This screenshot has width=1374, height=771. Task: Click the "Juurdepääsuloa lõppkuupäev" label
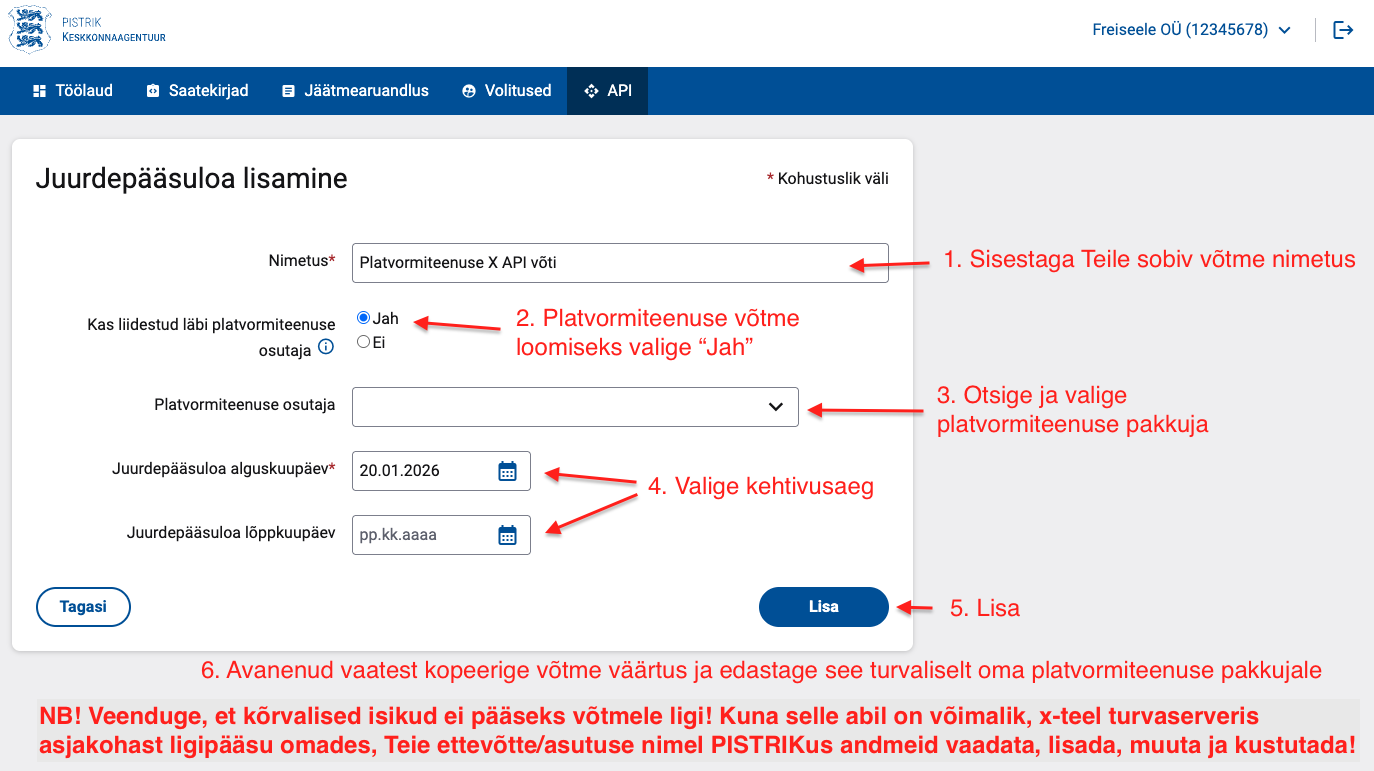click(x=231, y=532)
